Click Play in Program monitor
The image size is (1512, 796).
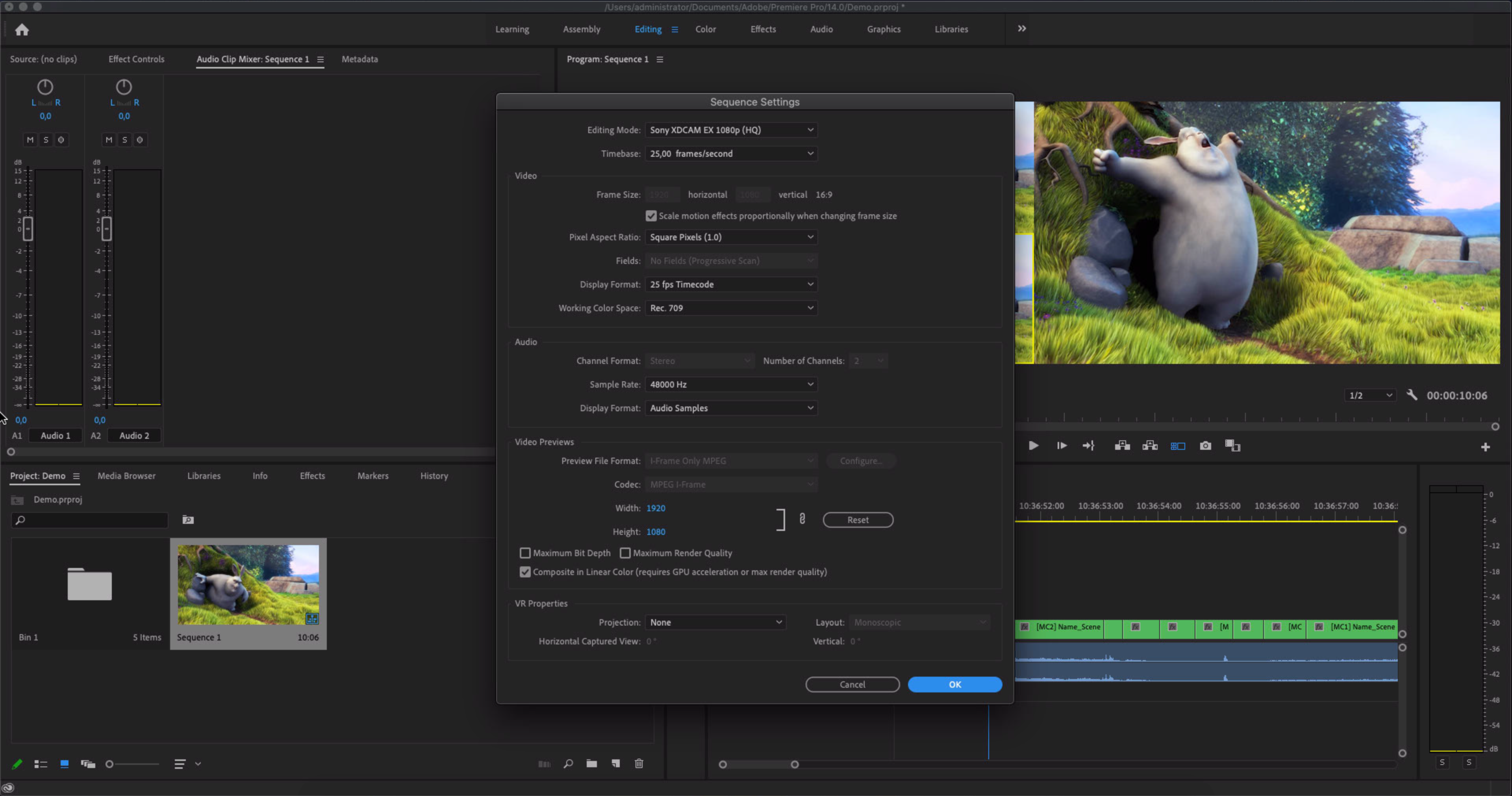[x=1033, y=445]
